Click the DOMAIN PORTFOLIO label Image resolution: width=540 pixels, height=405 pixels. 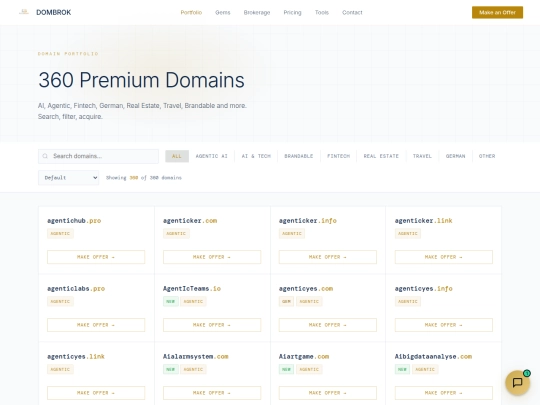click(68, 54)
